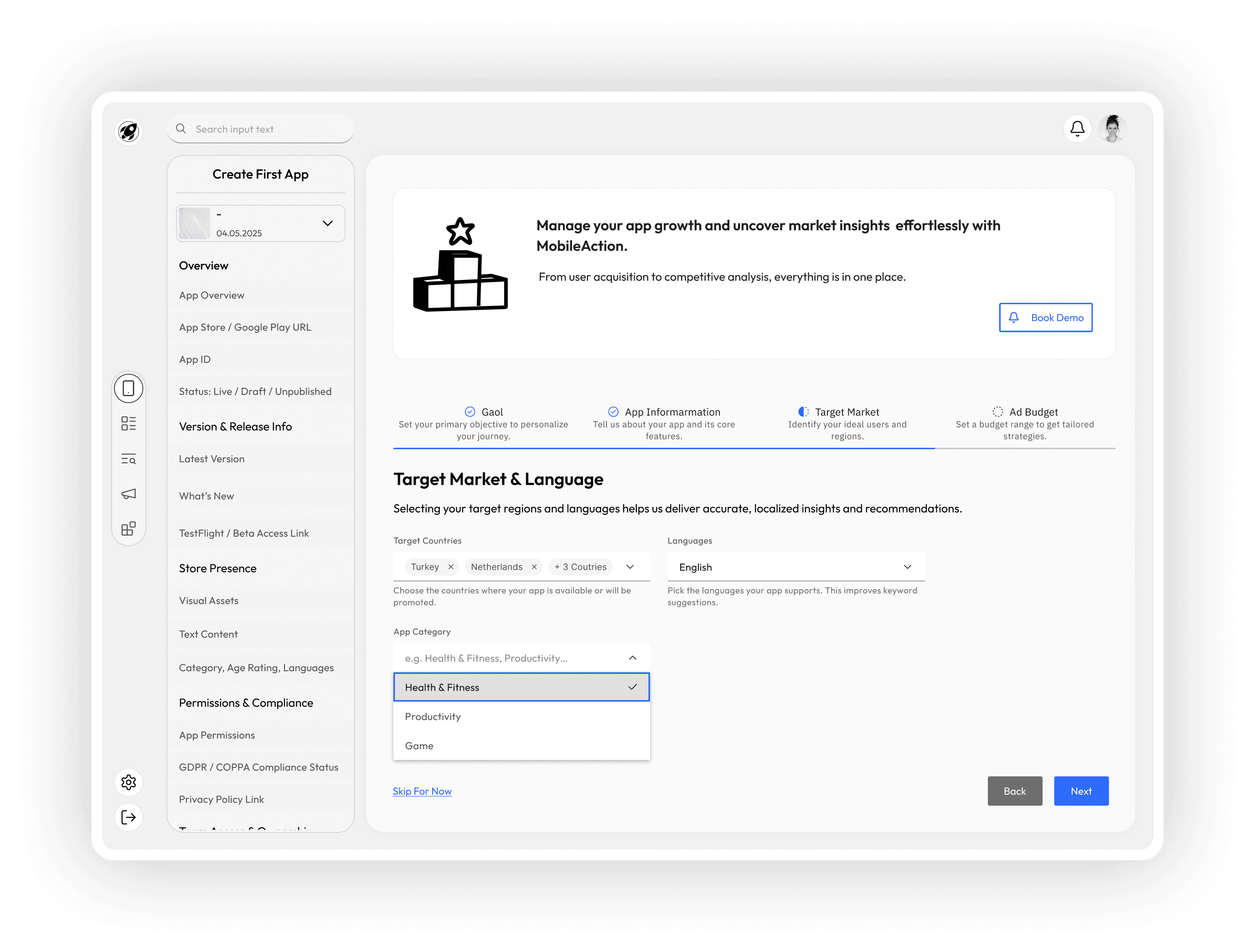
Task: Click the Skip For Now link
Action: (422, 791)
